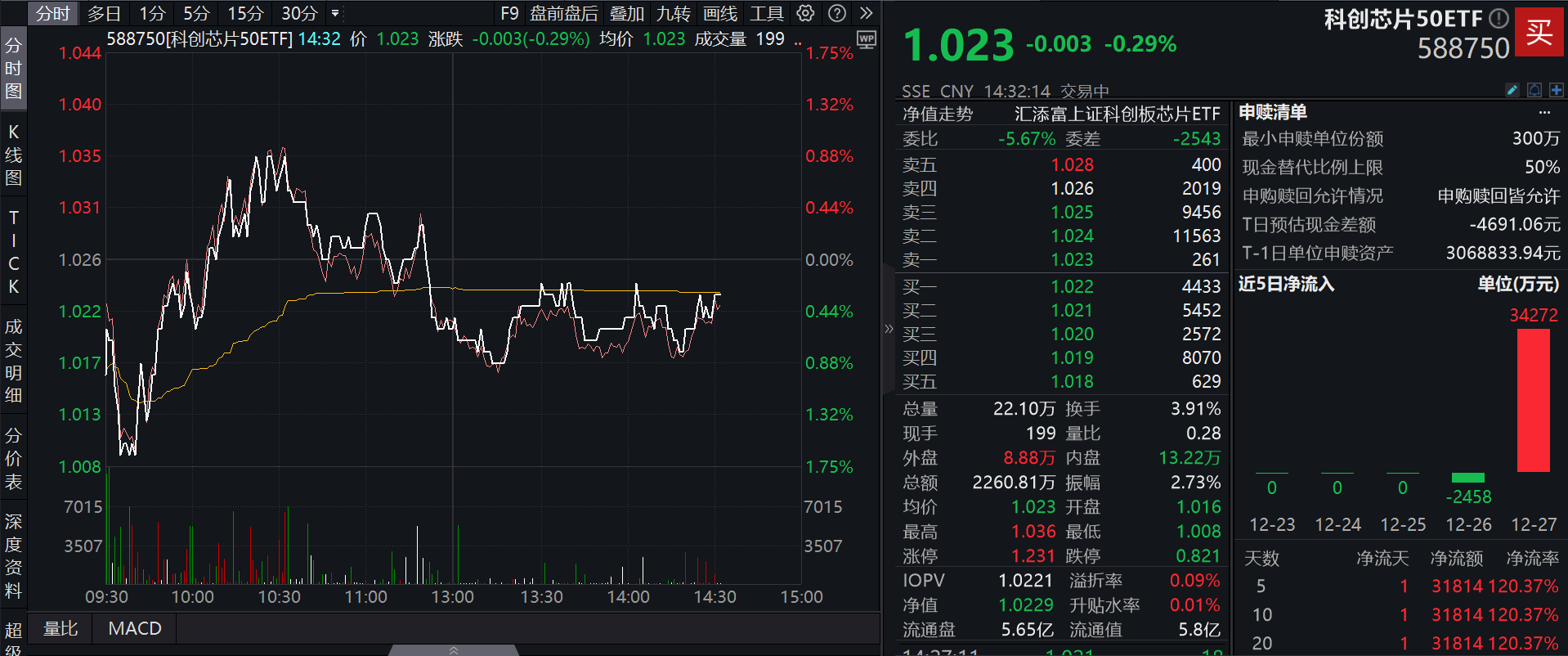Viewport: 1568px width, 656px height.
Task: Click 净流率 column header
Action: point(1532,558)
